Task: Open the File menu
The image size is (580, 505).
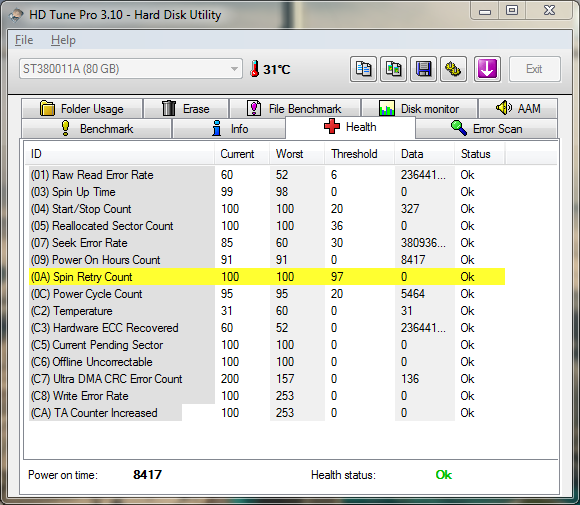Action: (24, 40)
